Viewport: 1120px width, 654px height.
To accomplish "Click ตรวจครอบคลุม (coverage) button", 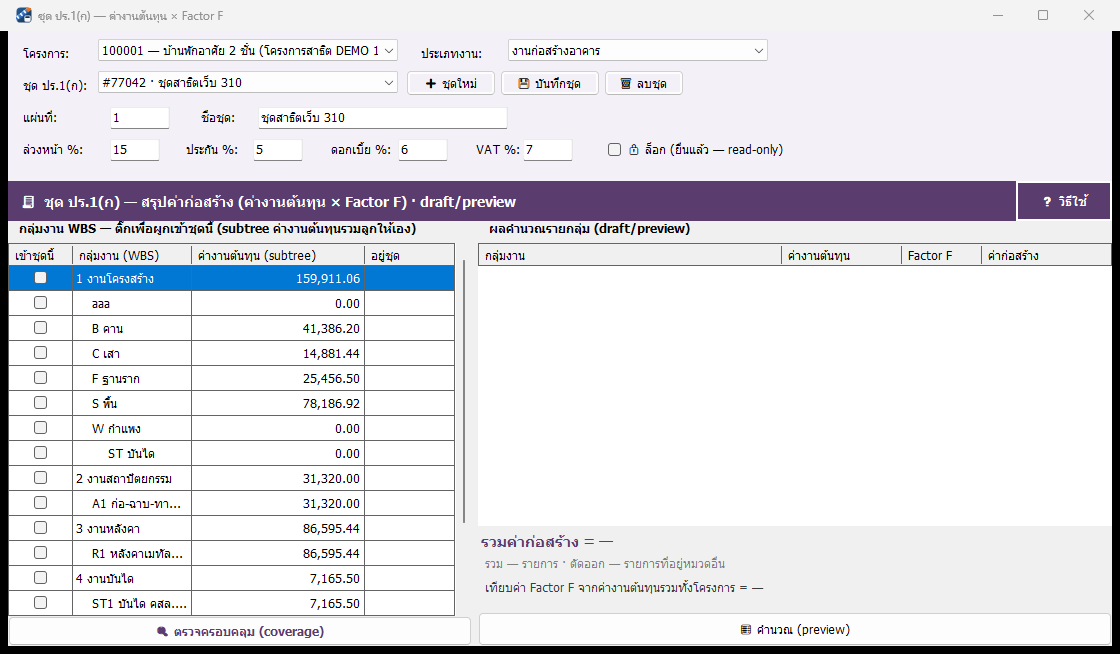I will coord(239,631).
